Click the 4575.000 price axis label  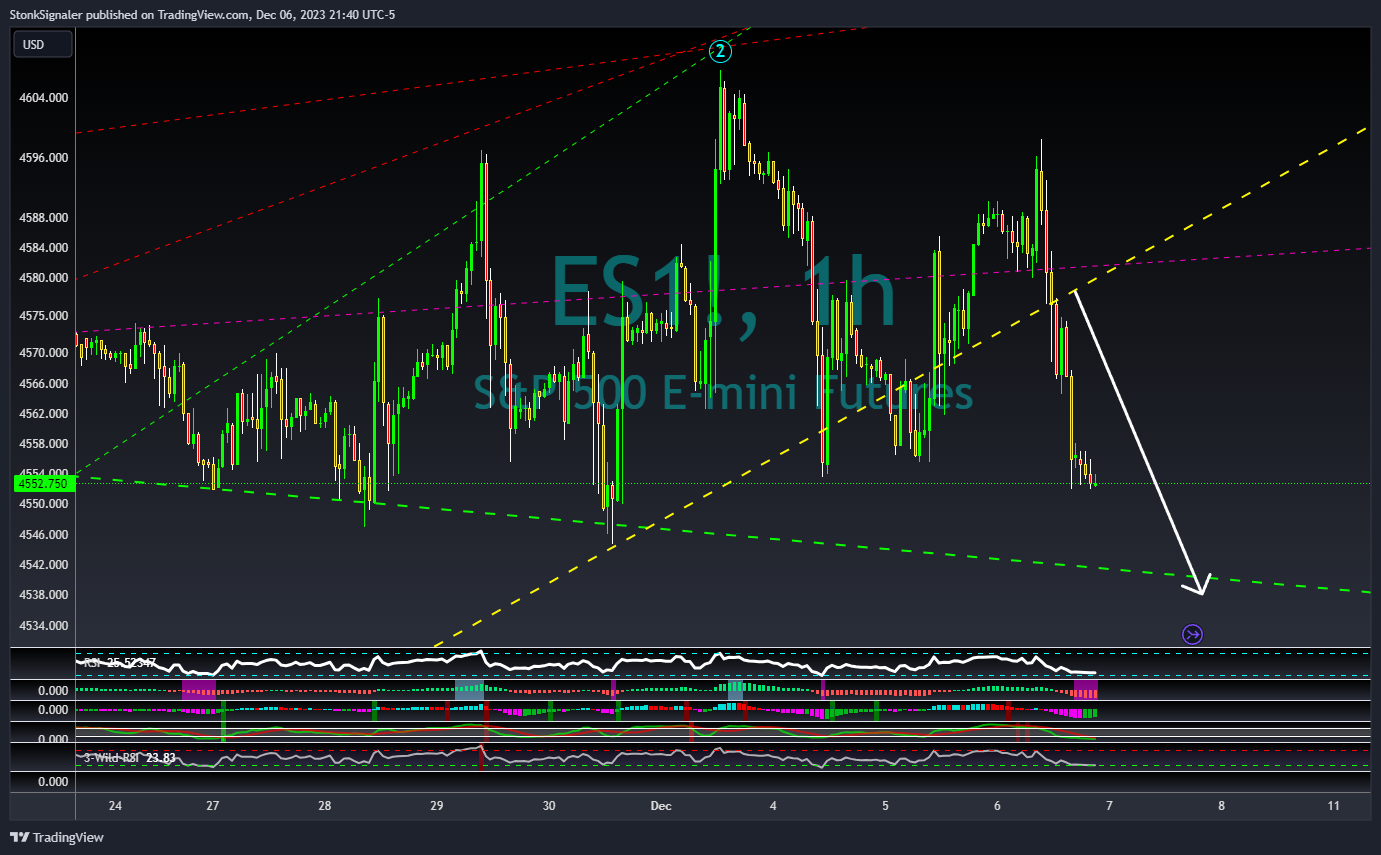click(x=44, y=316)
